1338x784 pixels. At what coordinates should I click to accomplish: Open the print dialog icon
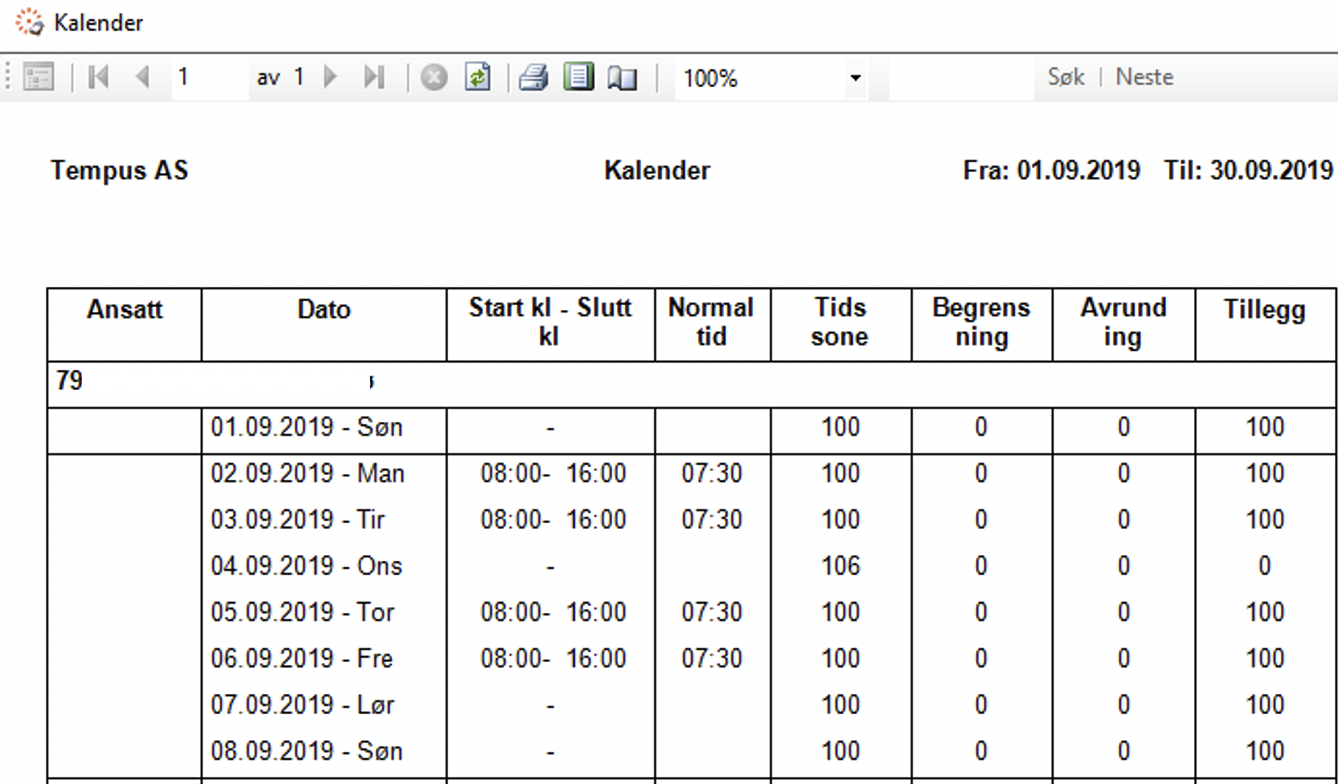pos(532,78)
